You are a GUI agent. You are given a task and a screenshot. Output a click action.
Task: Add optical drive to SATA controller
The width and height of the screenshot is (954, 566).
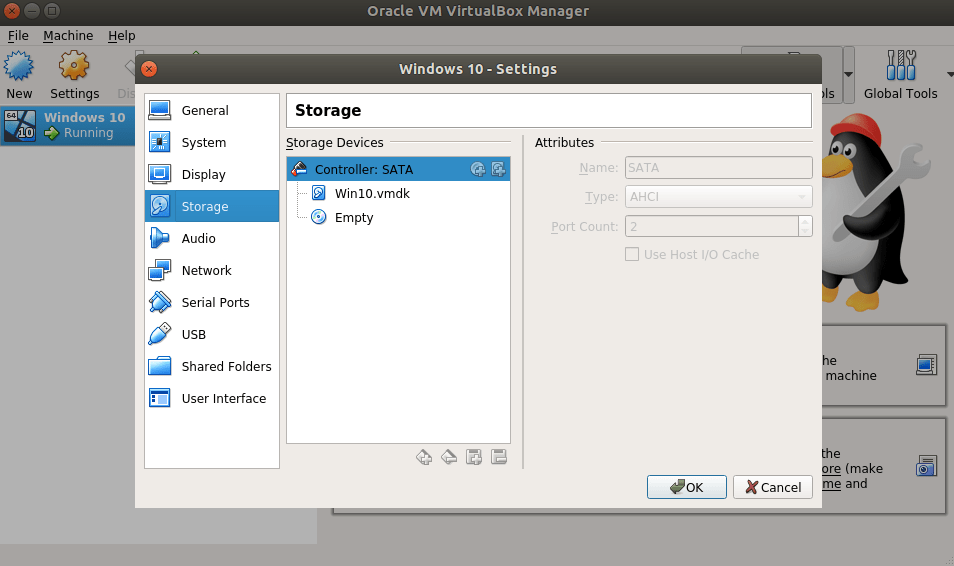point(478,170)
